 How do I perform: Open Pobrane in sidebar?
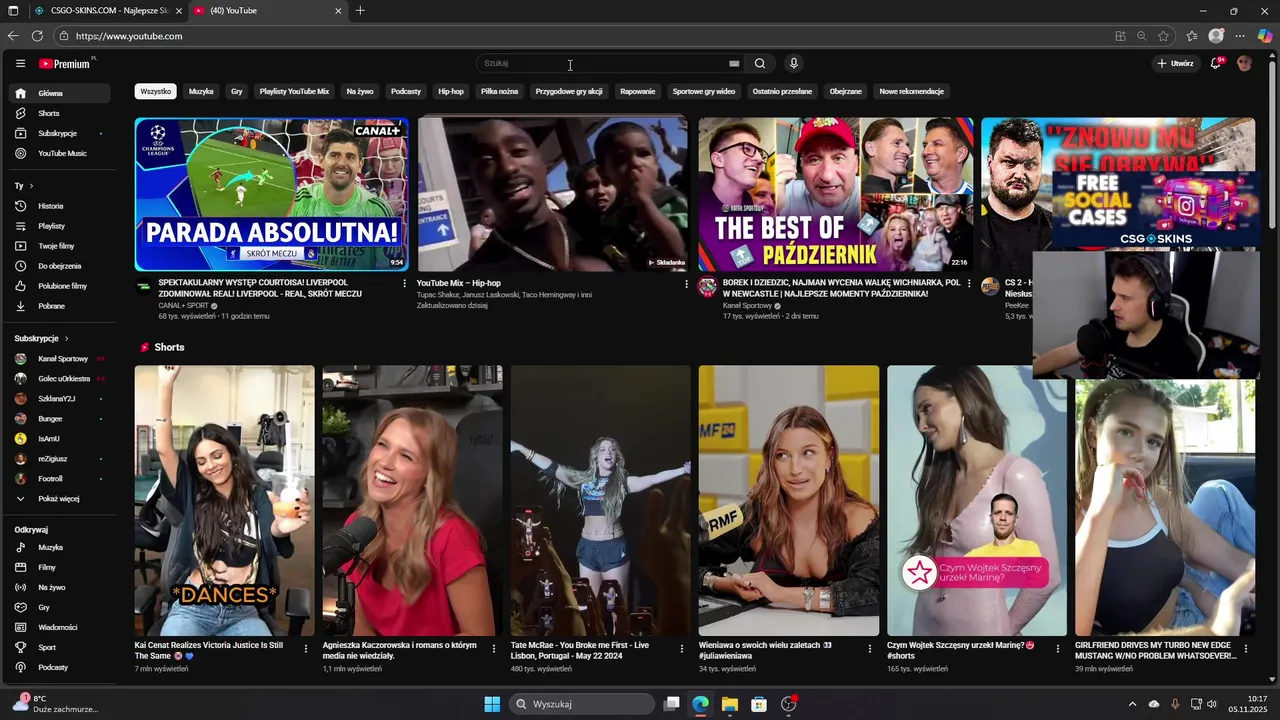click(x=60, y=306)
